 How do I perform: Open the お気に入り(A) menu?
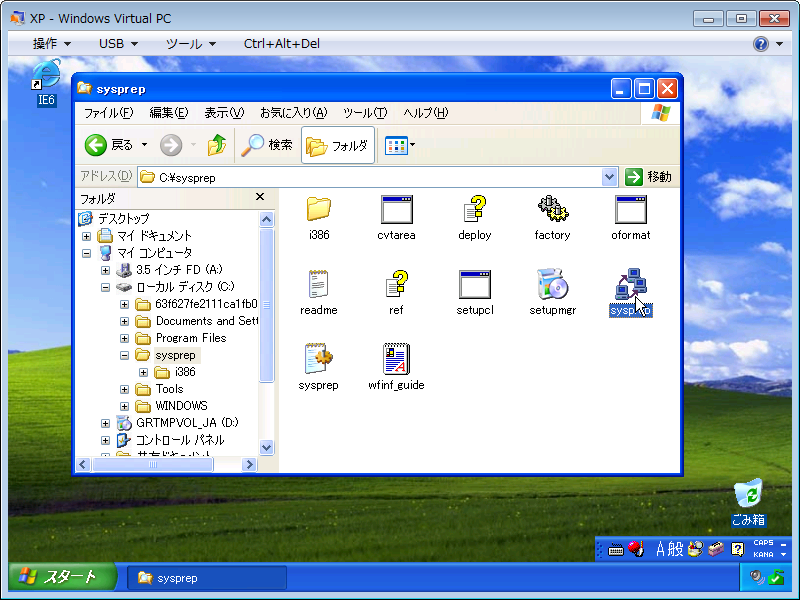click(293, 113)
